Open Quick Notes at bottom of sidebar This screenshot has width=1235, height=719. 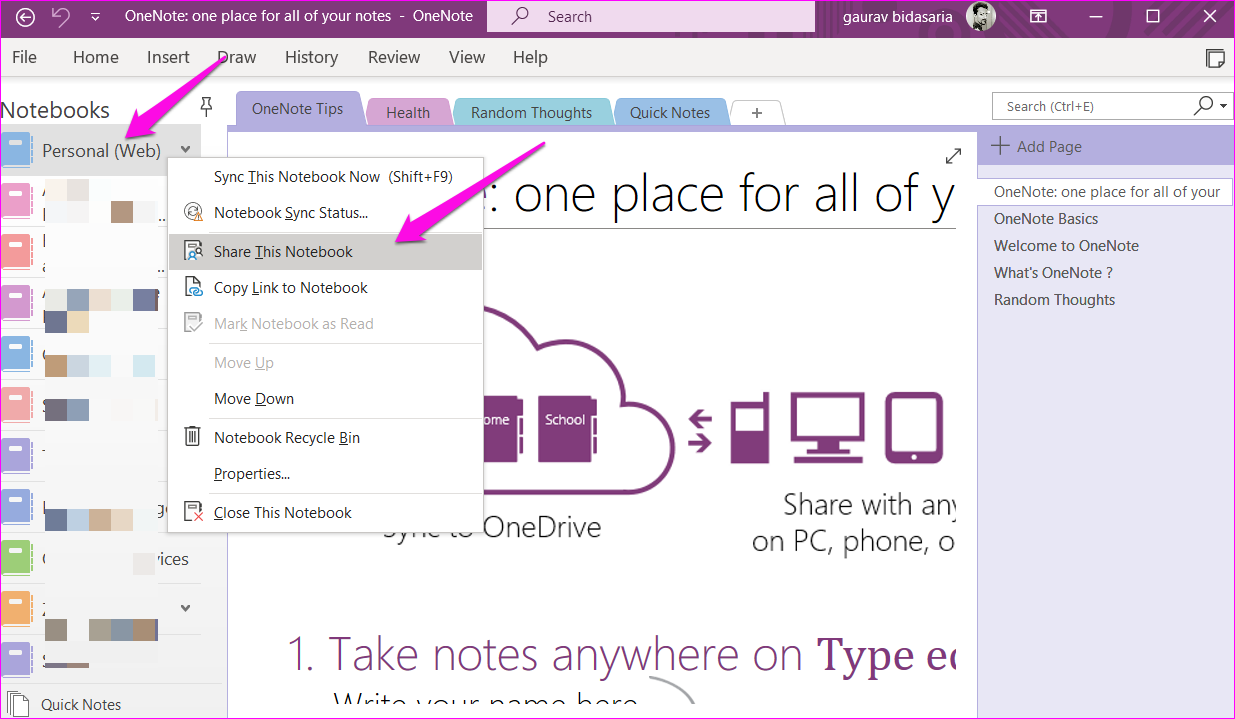(x=81, y=704)
